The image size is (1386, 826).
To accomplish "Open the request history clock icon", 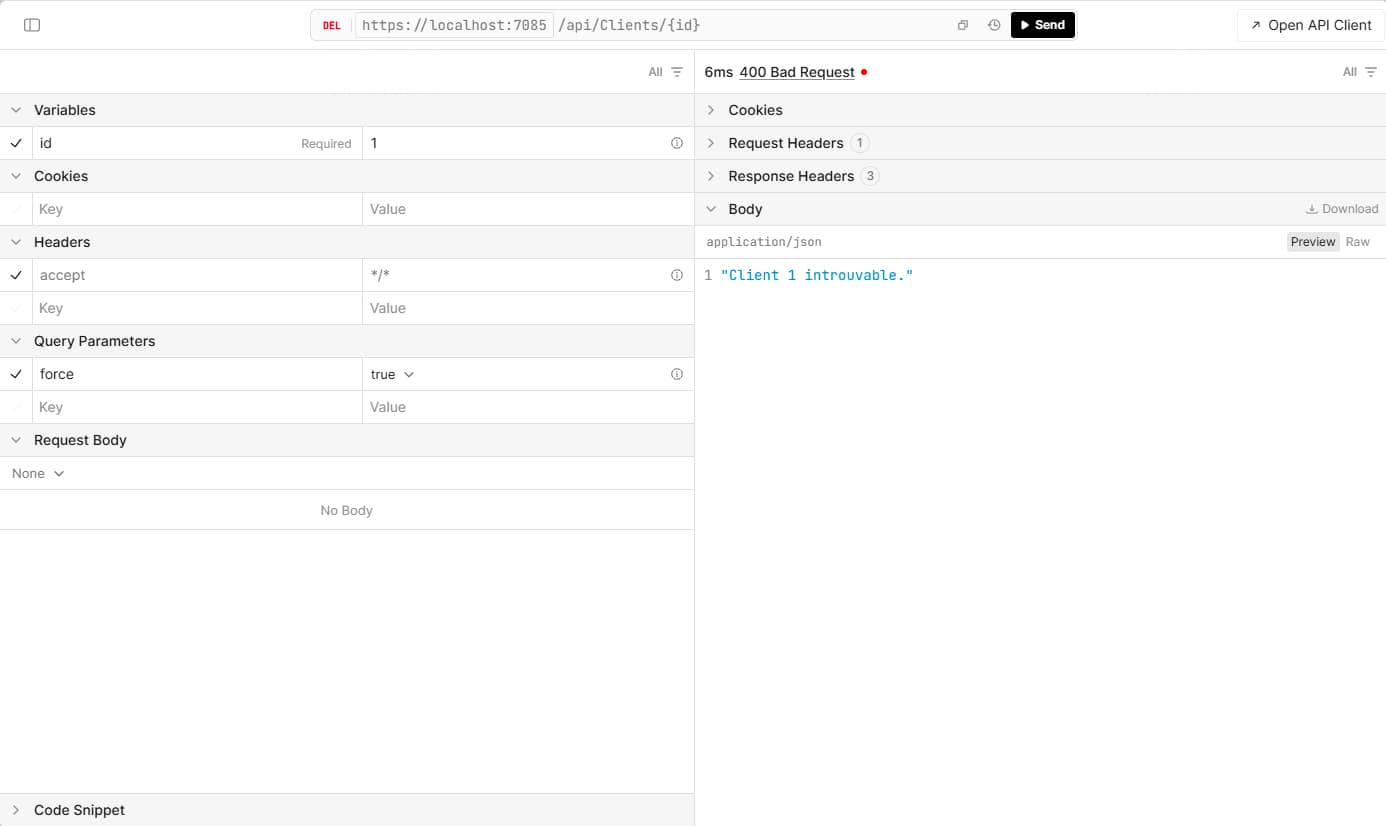I will 994,25.
